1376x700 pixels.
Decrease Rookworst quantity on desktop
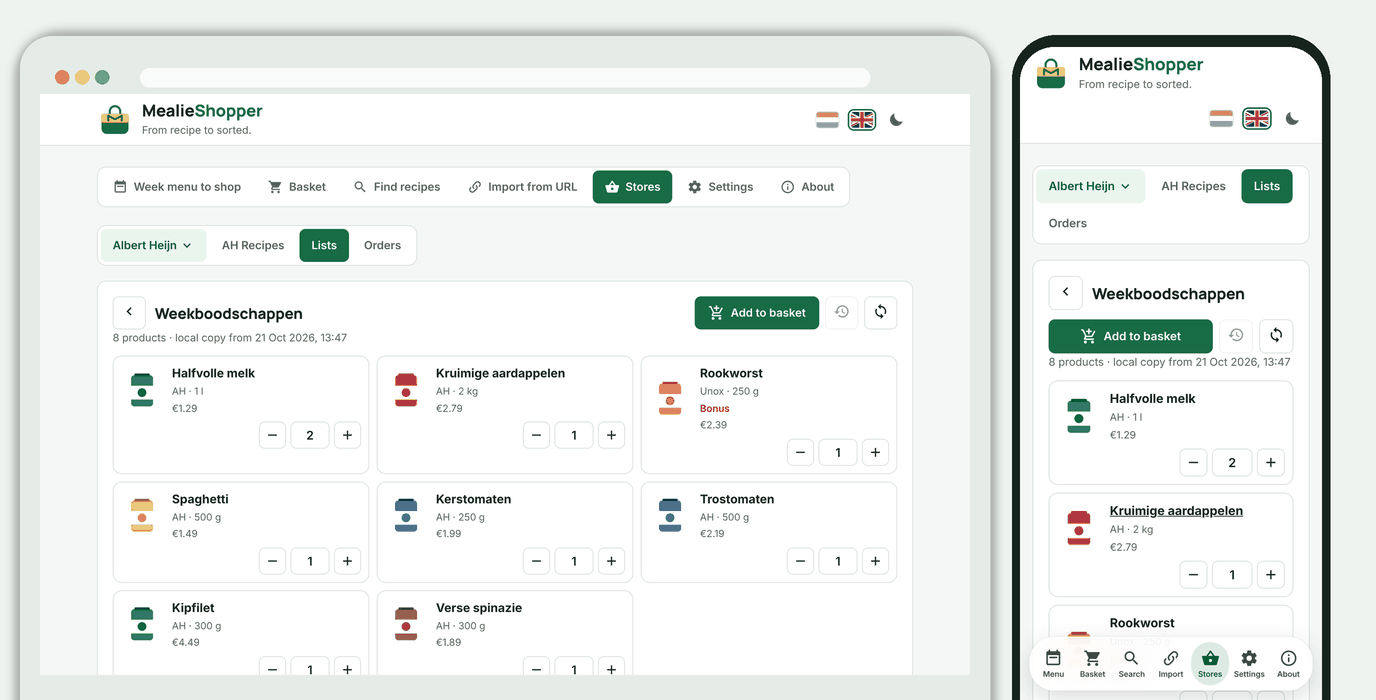[800, 452]
